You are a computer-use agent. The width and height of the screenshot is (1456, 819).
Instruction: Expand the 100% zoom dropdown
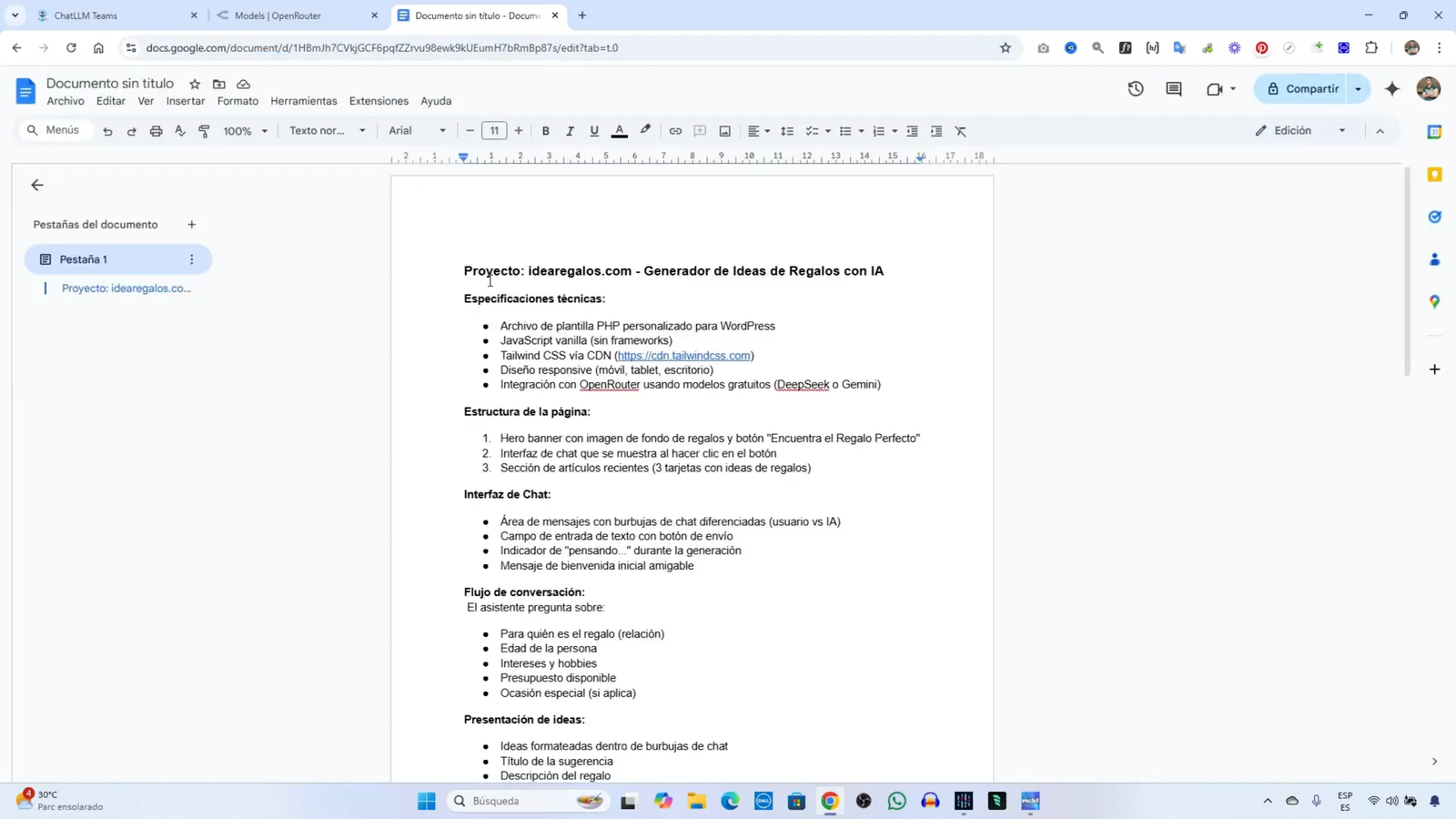[x=246, y=131]
